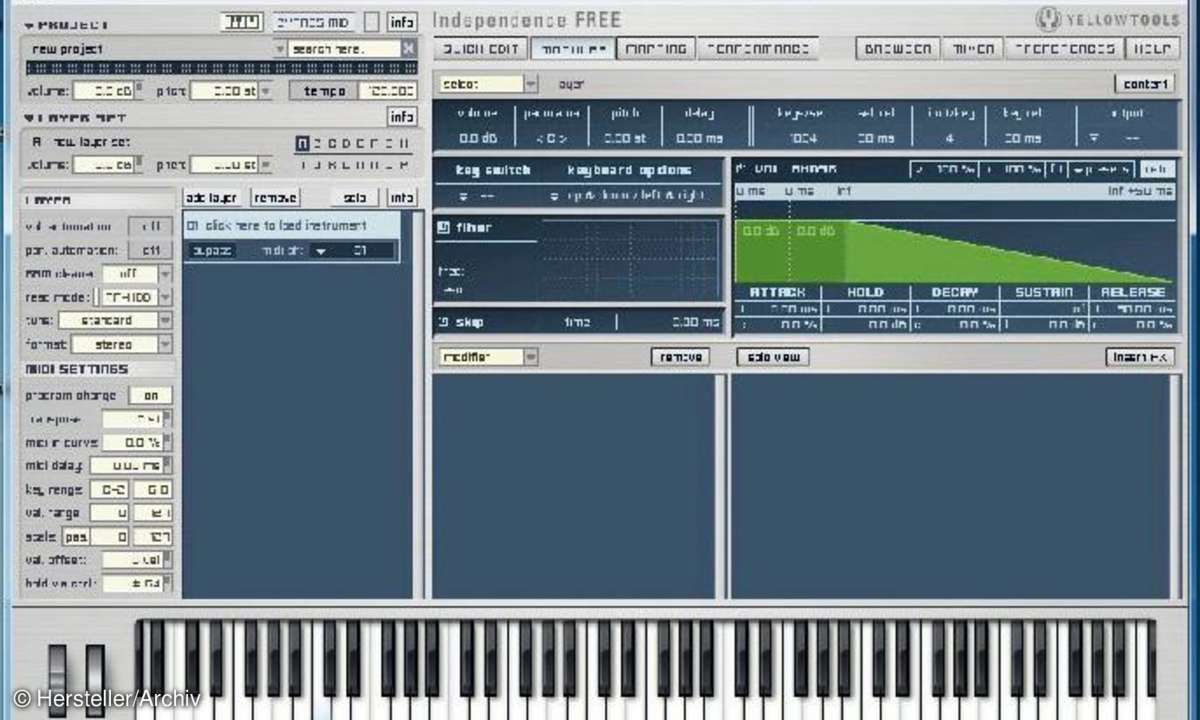Click the Project volume field
The image size is (1200, 720).
tap(104, 91)
